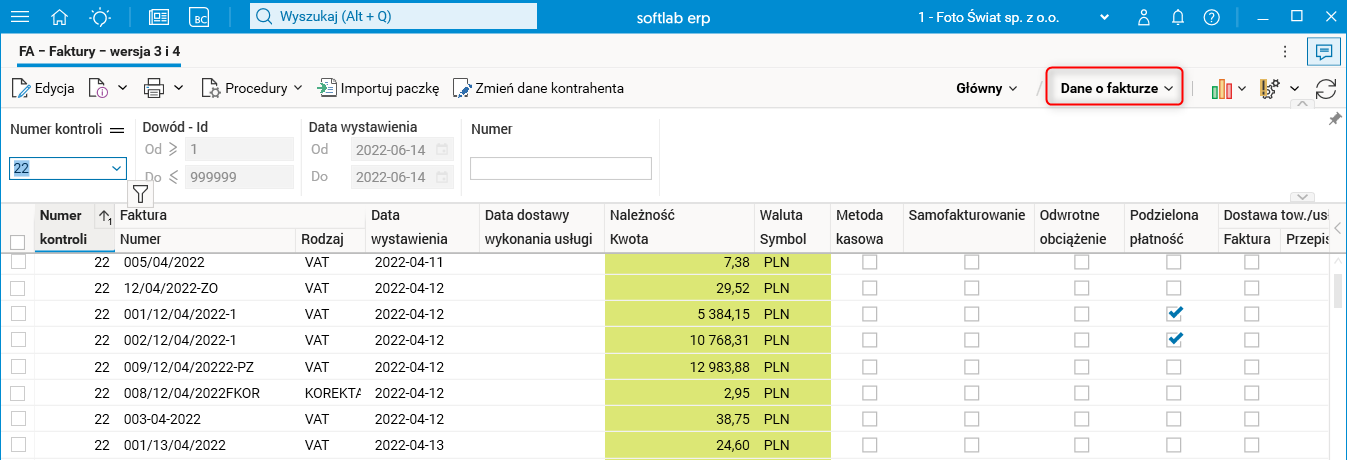Open the chart analysis icon
The width and height of the screenshot is (1347, 460).
[1221, 88]
